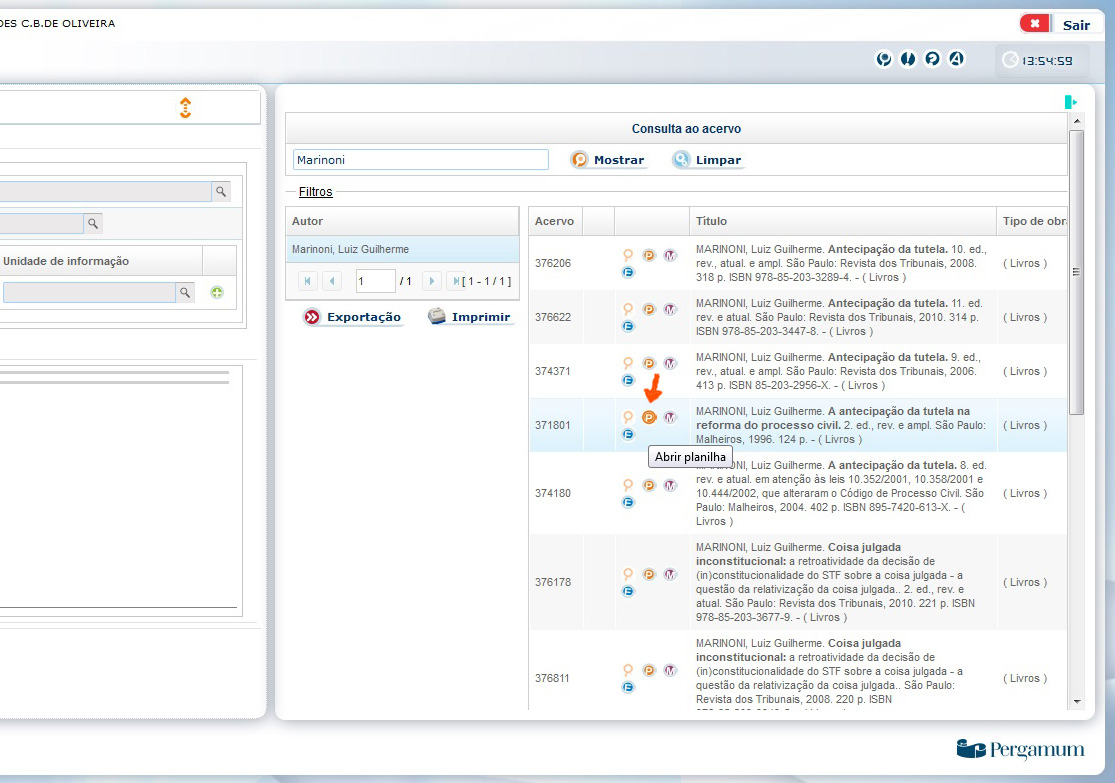Click blue E icon in row 376622
The width and height of the screenshot is (1115, 783).
click(x=628, y=326)
